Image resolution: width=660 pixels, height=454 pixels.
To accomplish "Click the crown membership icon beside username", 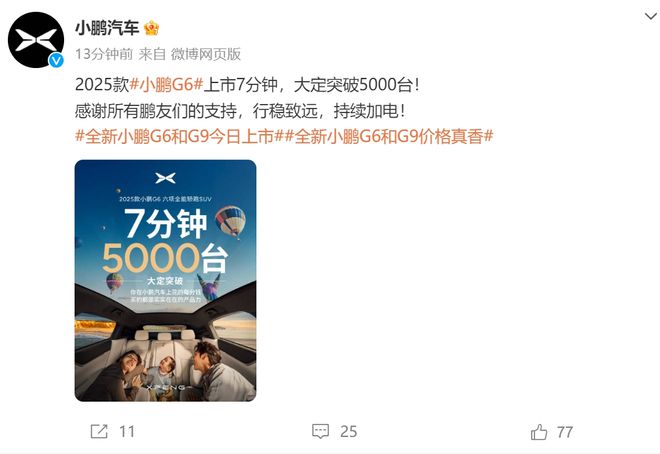I will click(152, 28).
